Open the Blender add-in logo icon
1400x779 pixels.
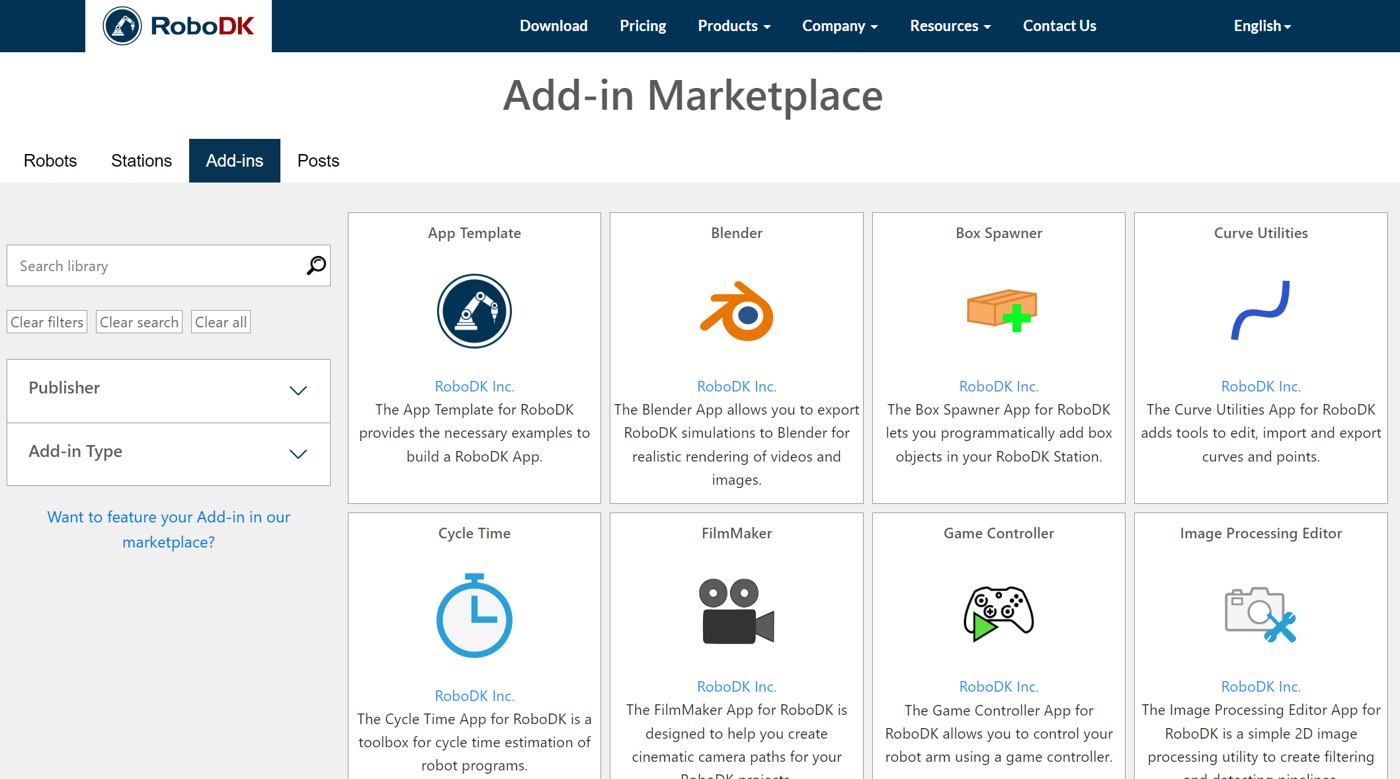(x=737, y=312)
